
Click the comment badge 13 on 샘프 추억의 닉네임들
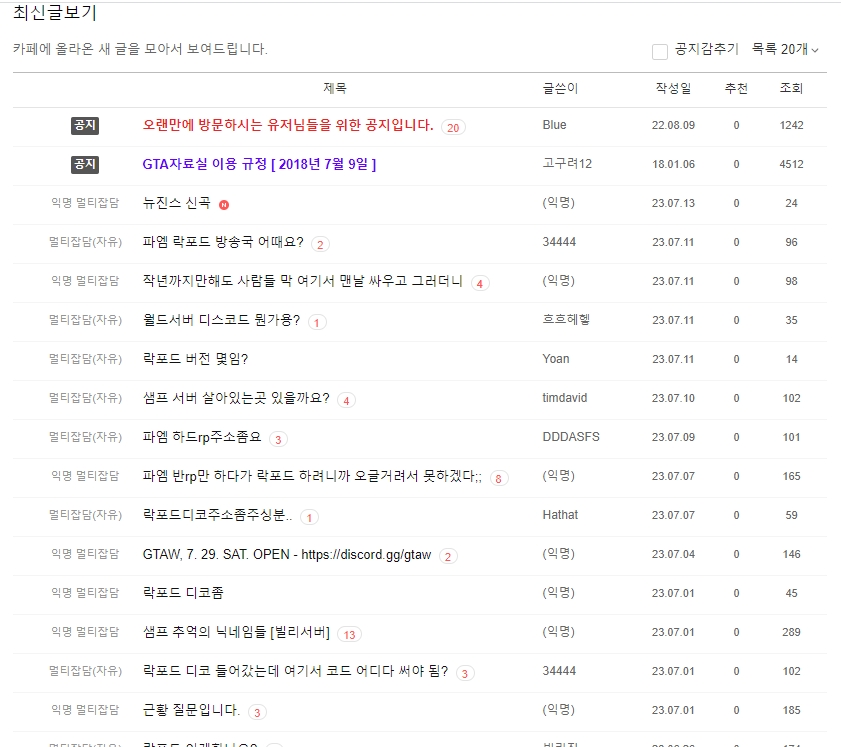pos(350,633)
